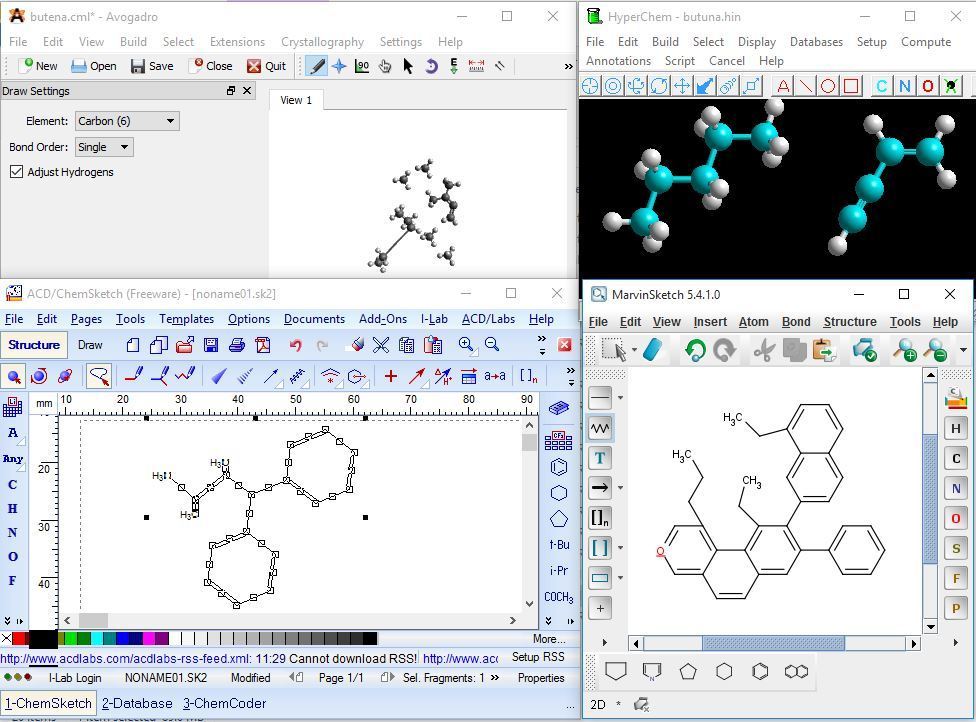Click the MarvinSketch erase tool

[652, 350]
